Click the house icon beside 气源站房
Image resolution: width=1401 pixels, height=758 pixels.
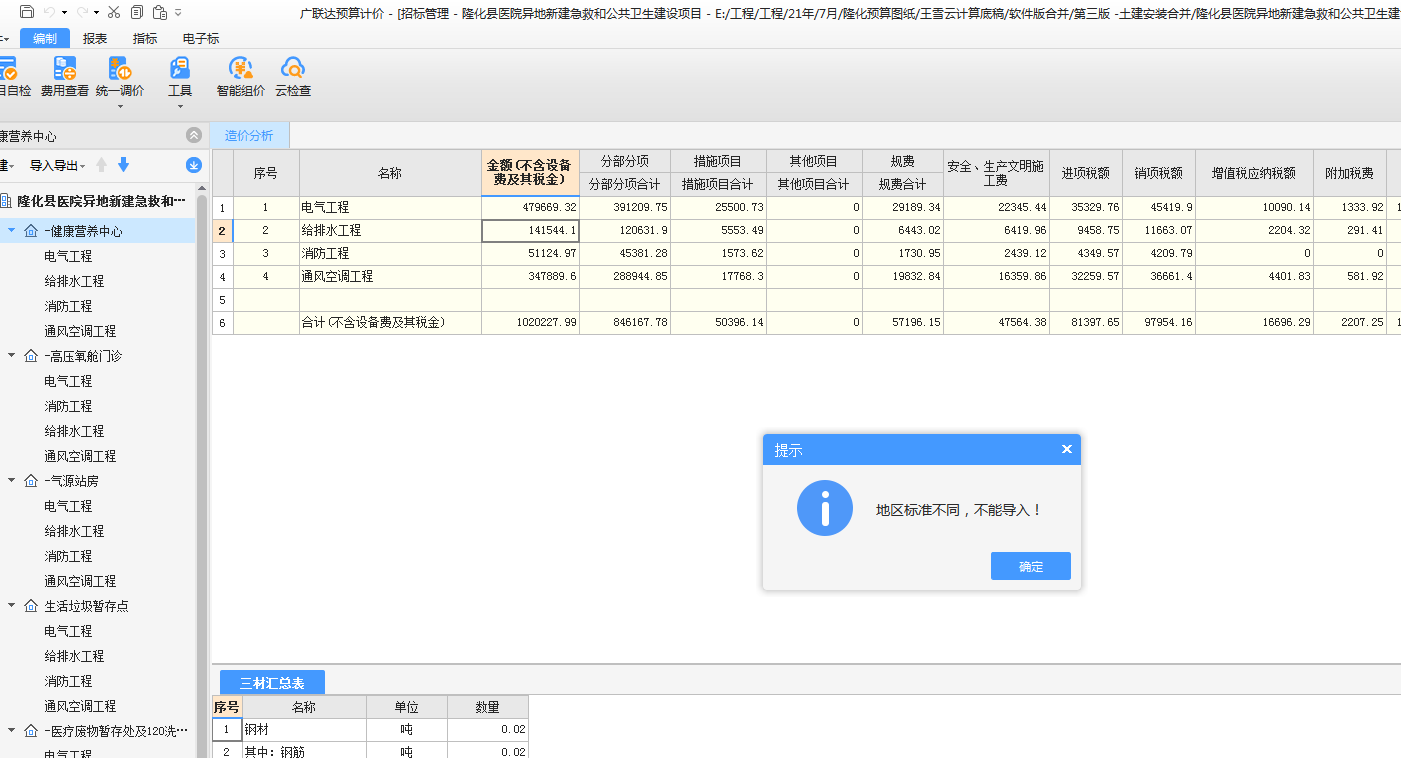[30, 481]
